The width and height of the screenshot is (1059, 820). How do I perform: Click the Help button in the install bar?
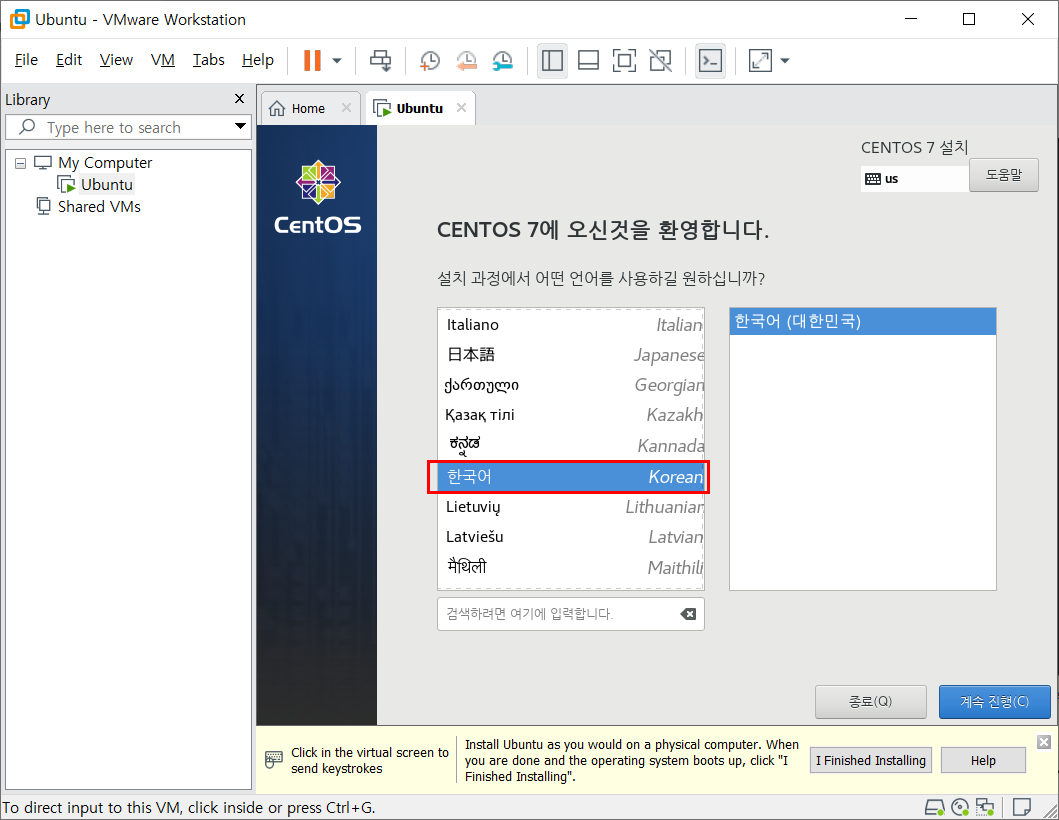[983, 761]
